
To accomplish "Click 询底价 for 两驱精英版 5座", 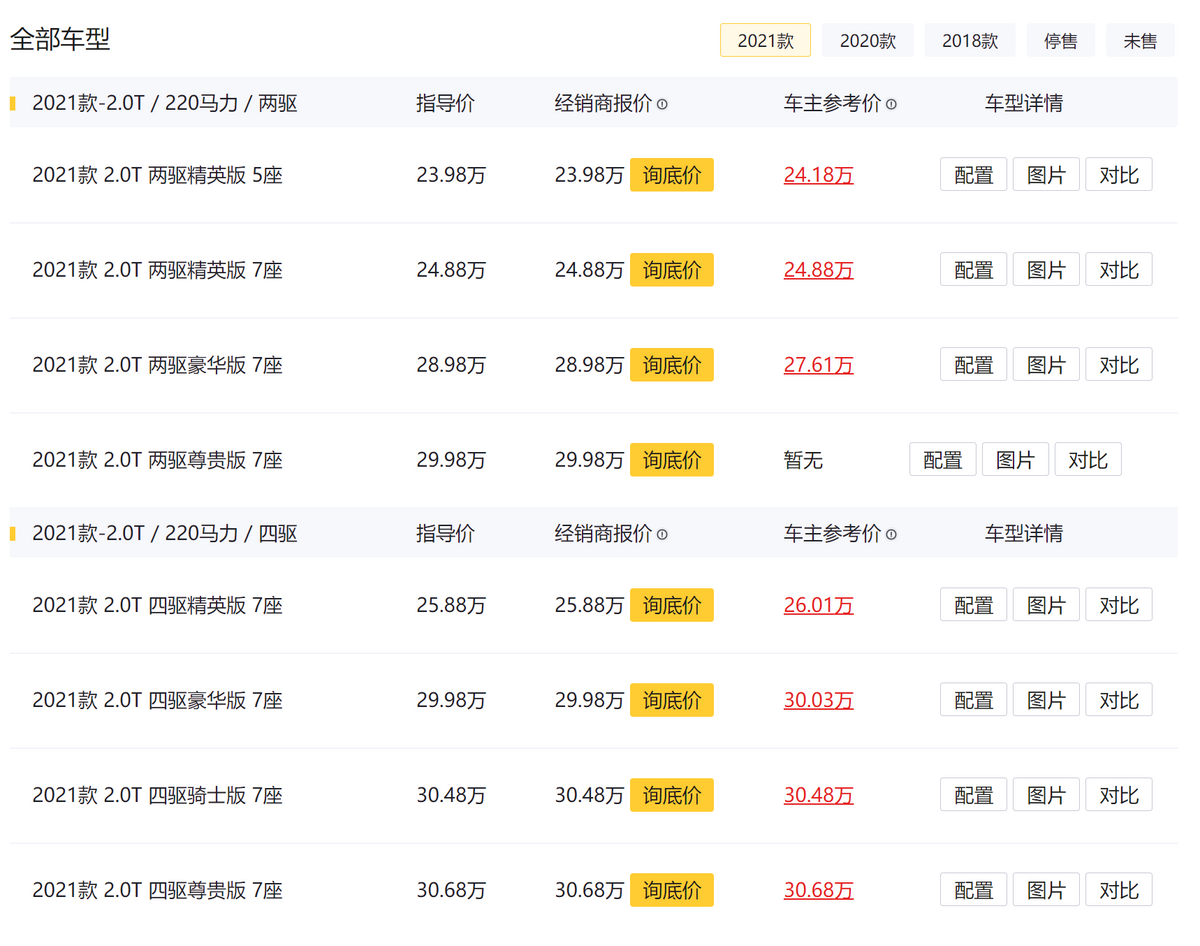I will [671, 175].
